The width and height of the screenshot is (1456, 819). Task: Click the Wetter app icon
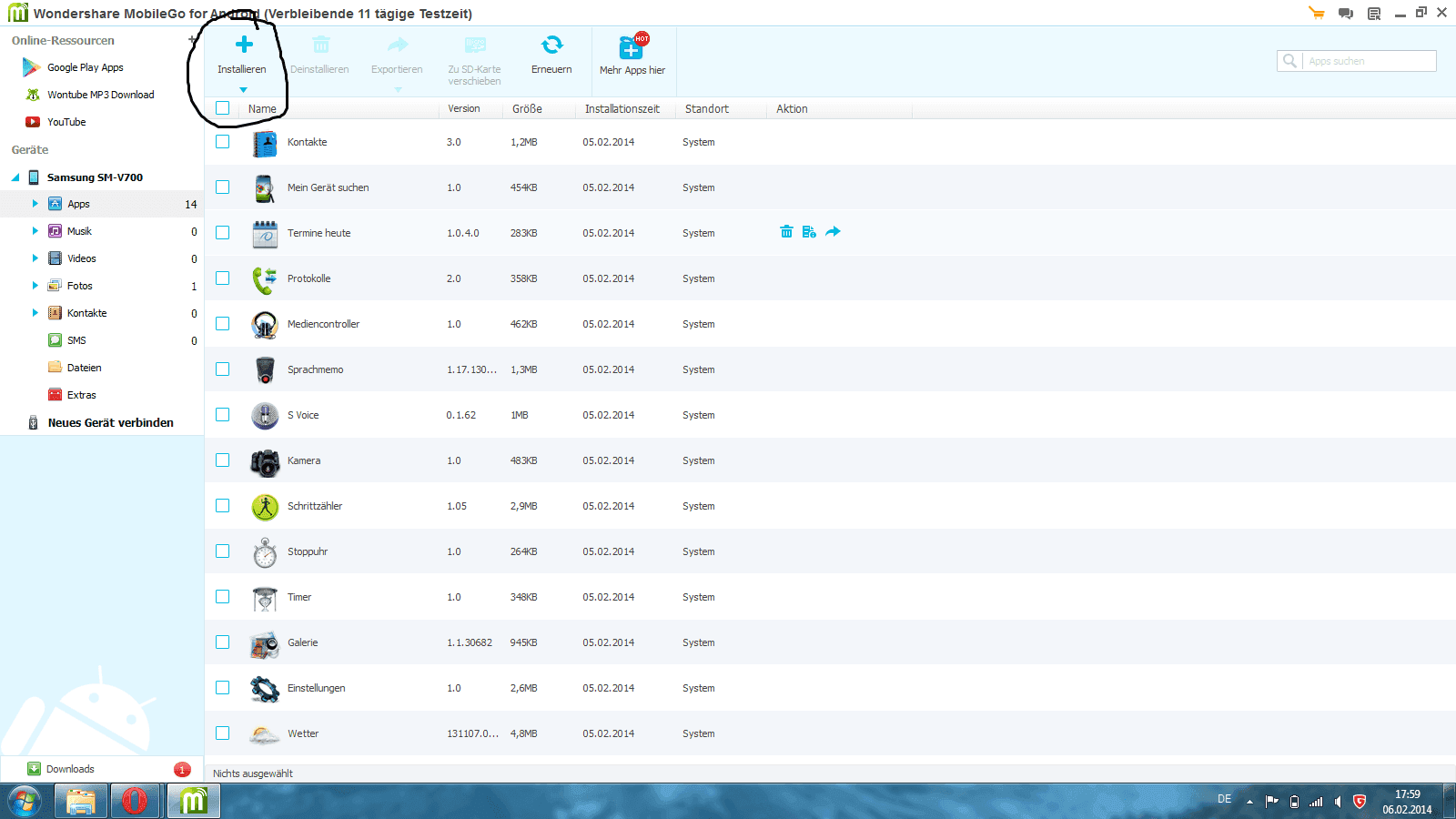[x=265, y=734]
